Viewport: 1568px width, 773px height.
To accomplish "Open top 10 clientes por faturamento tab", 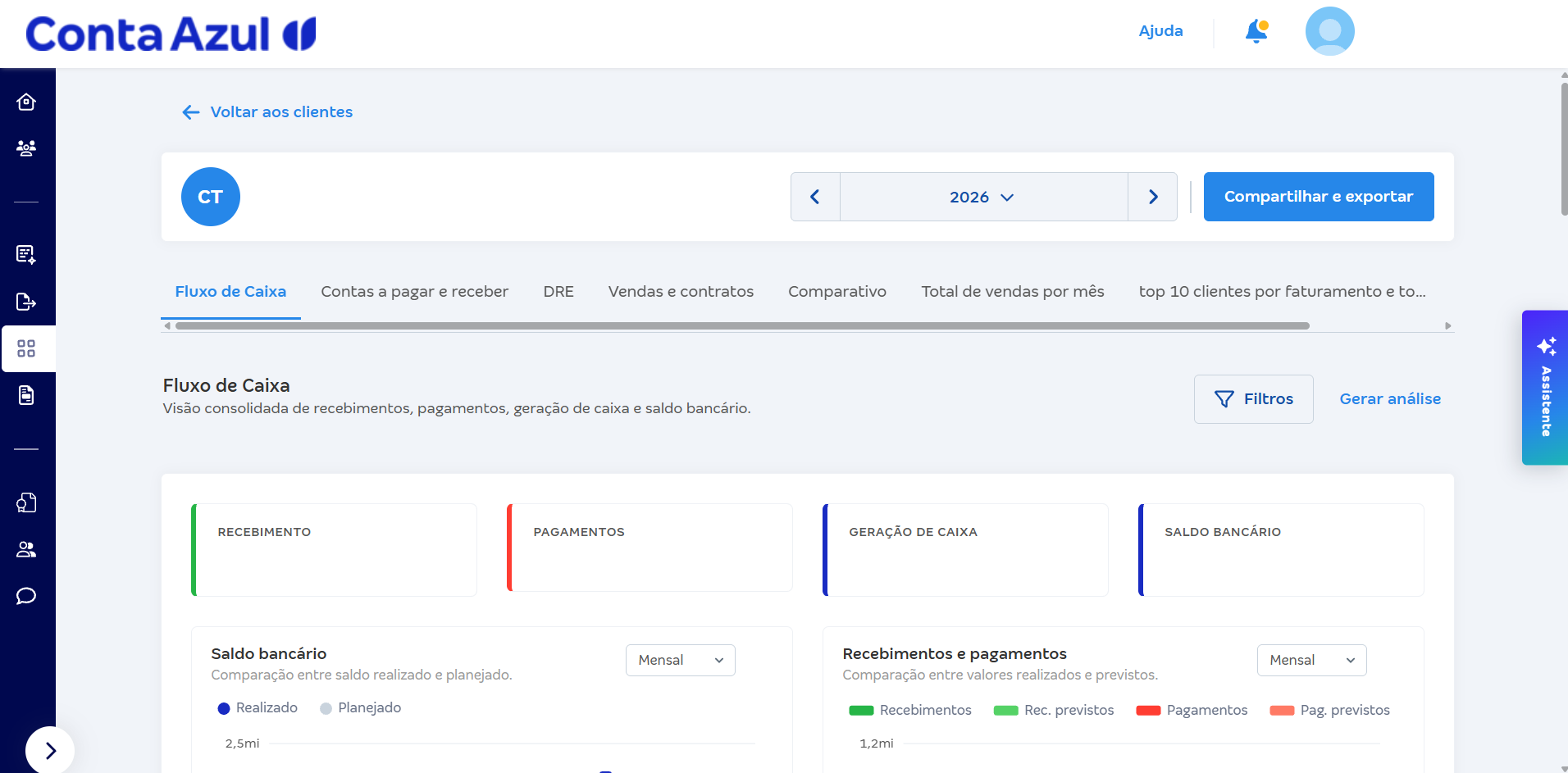I will point(1282,292).
